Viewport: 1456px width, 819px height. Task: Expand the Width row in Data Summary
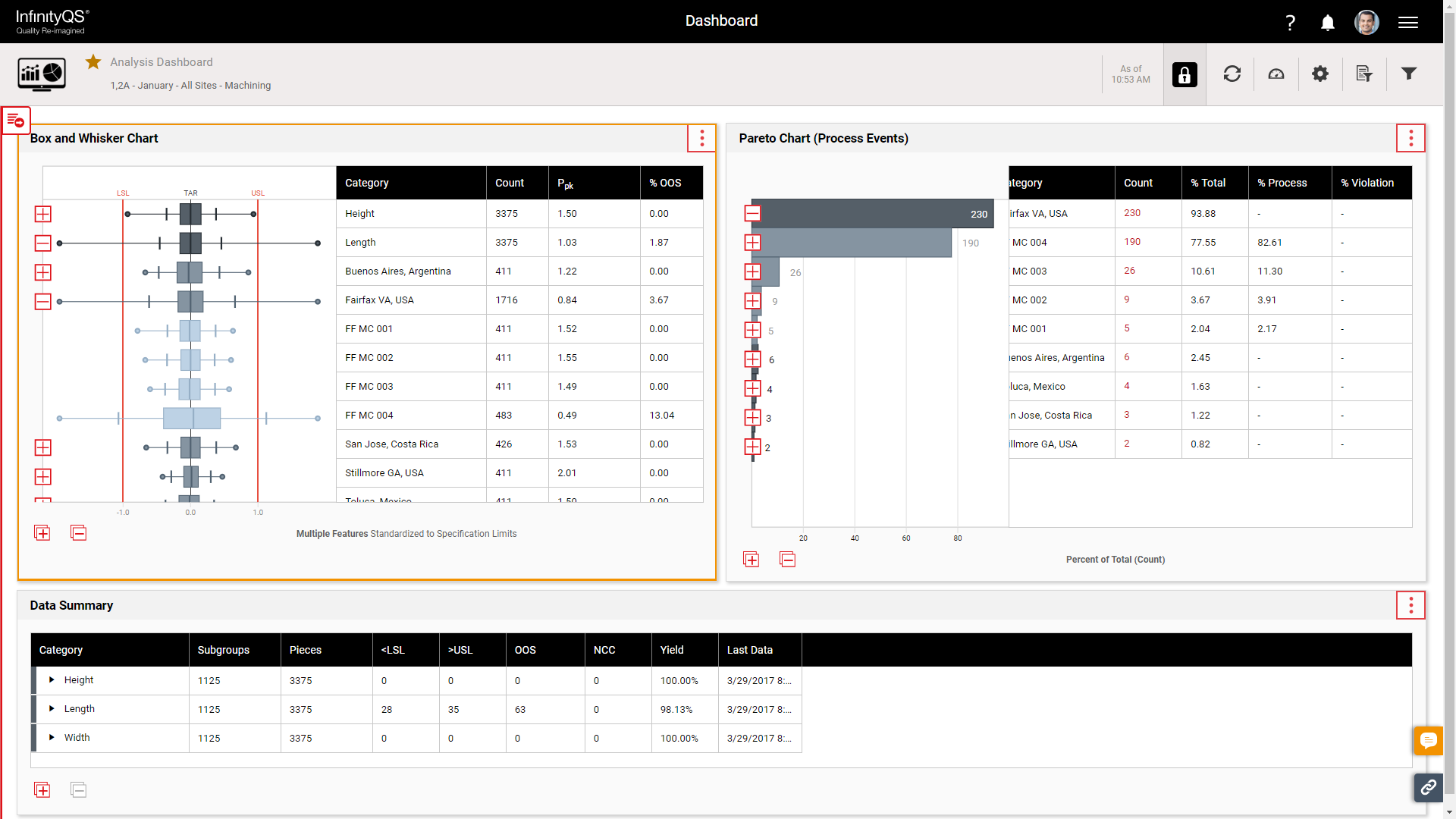[52, 737]
